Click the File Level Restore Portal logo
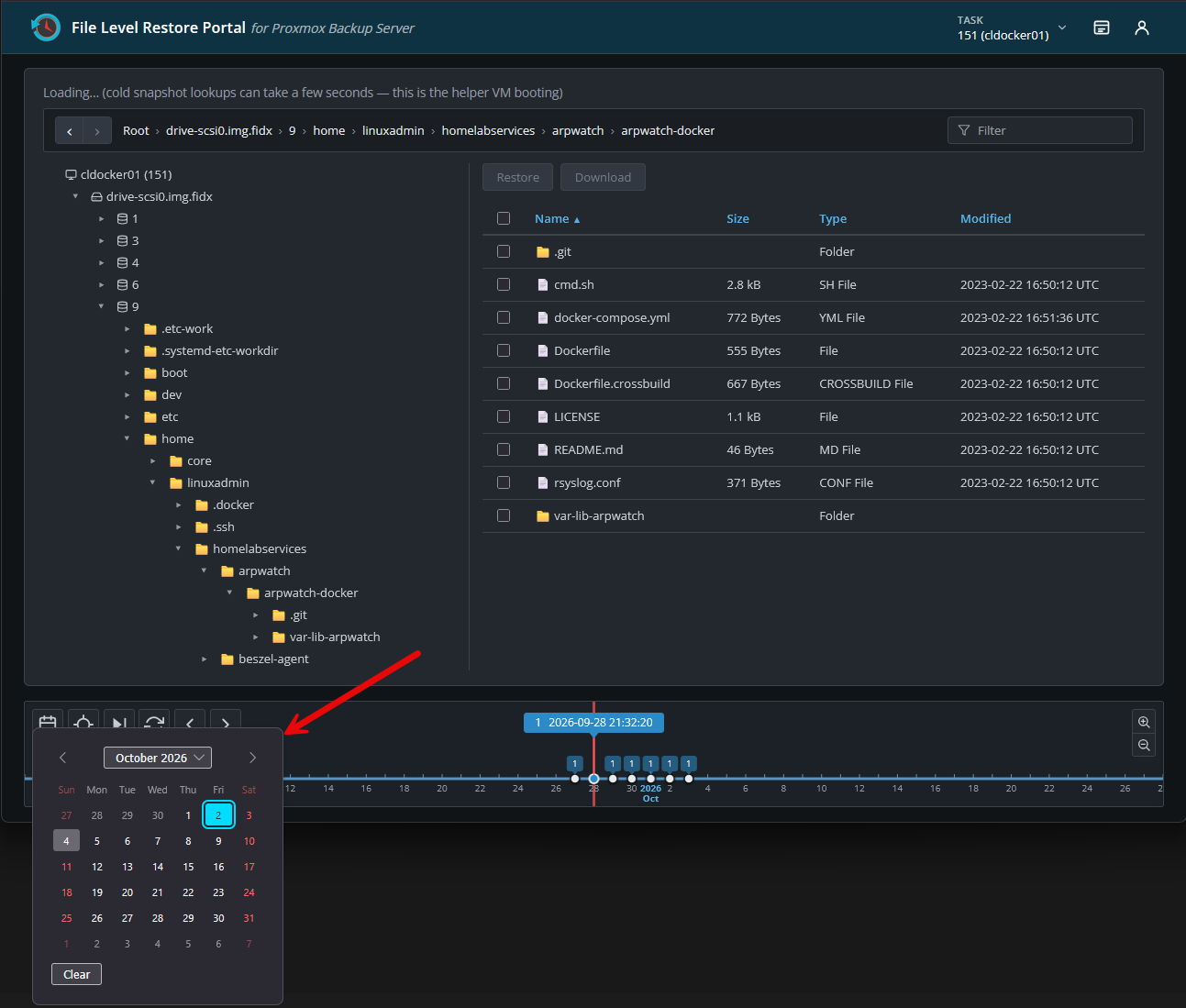Image resolution: width=1186 pixels, height=1008 pixels. [45, 28]
